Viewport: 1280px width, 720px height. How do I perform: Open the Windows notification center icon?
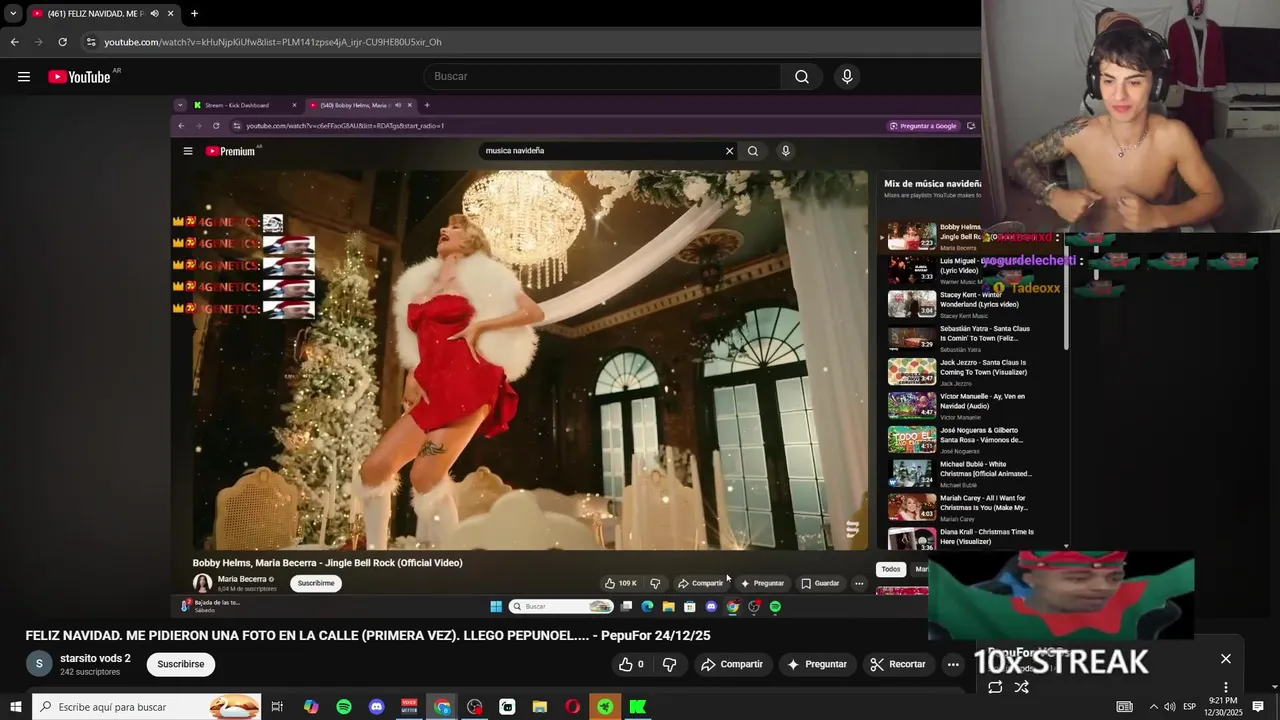pyautogui.click(x=1259, y=707)
